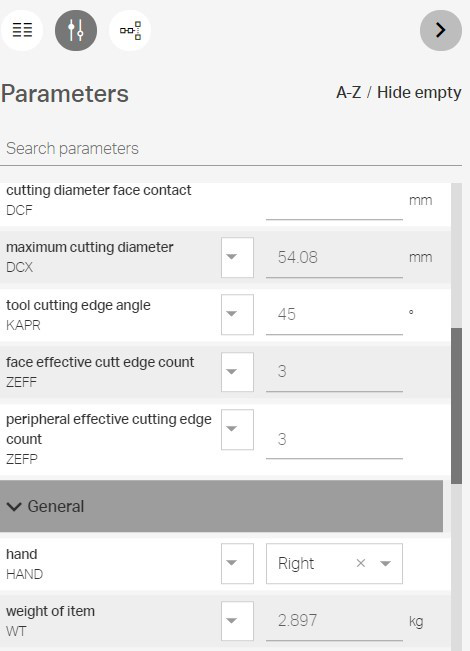Open the small dropdown next to hand
This screenshot has height=651, width=470.
point(237,563)
